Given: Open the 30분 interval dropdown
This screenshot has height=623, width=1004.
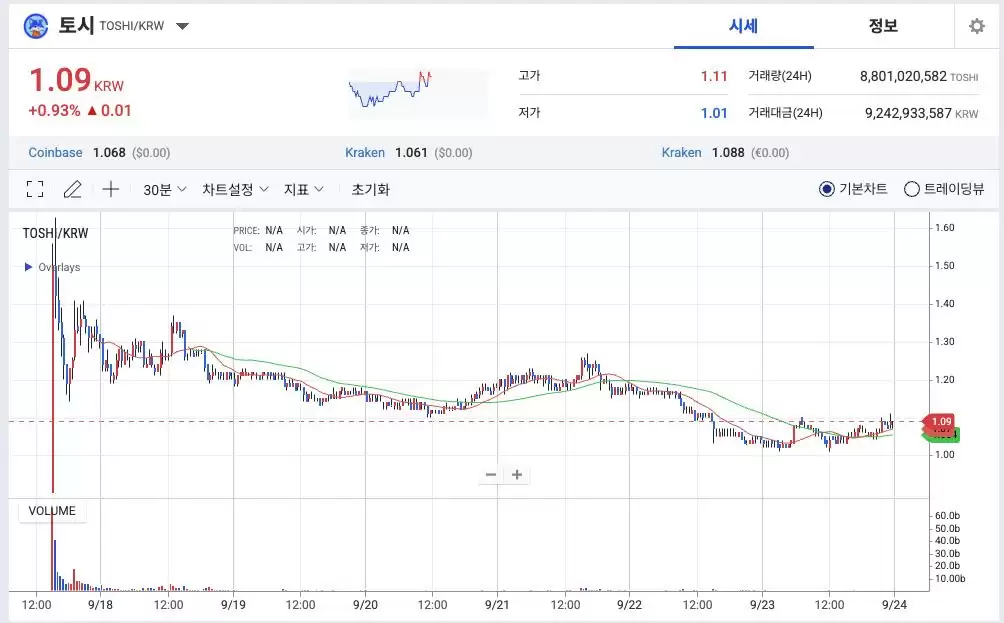Looking at the screenshot, I should pyautogui.click(x=165, y=189).
